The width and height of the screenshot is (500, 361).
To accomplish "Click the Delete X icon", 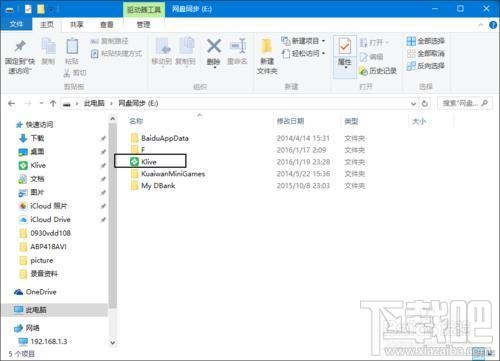I will tap(214, 46).
